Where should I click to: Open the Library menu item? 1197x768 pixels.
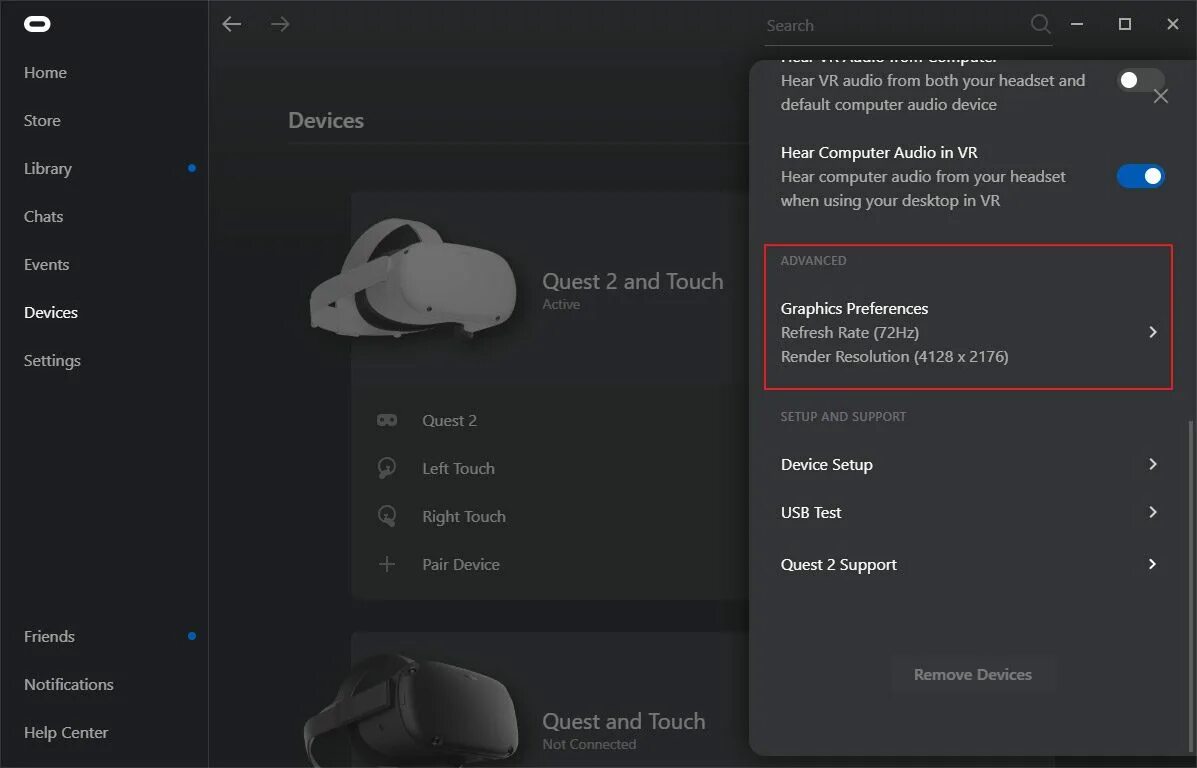[x=47, y=169]
